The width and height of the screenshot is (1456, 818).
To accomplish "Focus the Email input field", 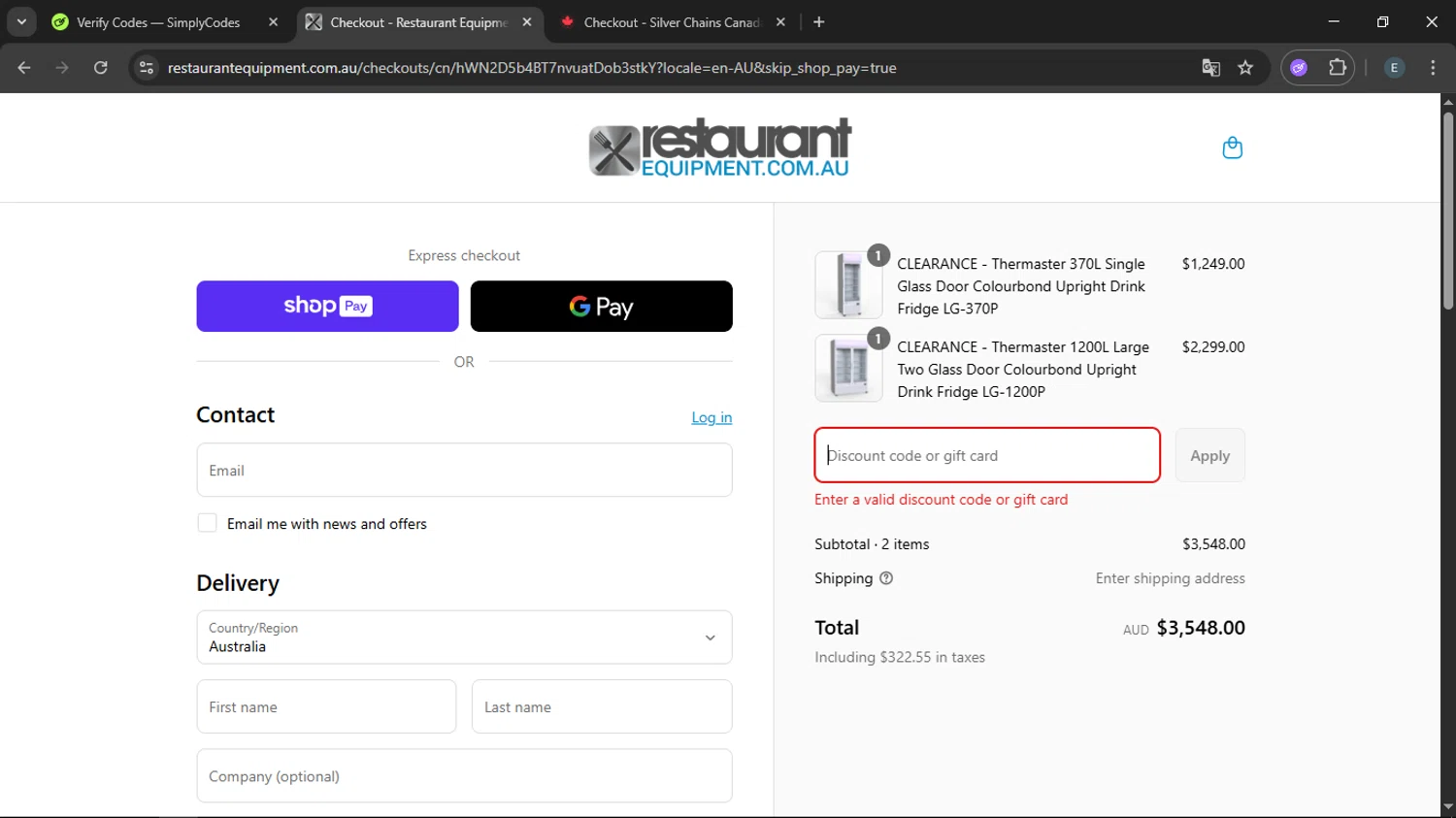I will click(464, 471).
